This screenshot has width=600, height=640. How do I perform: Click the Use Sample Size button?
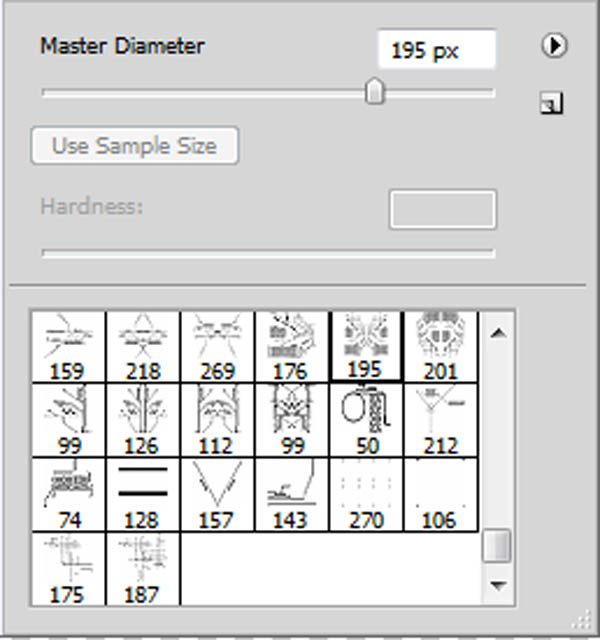pyautogui.click(x=134, y=146)
